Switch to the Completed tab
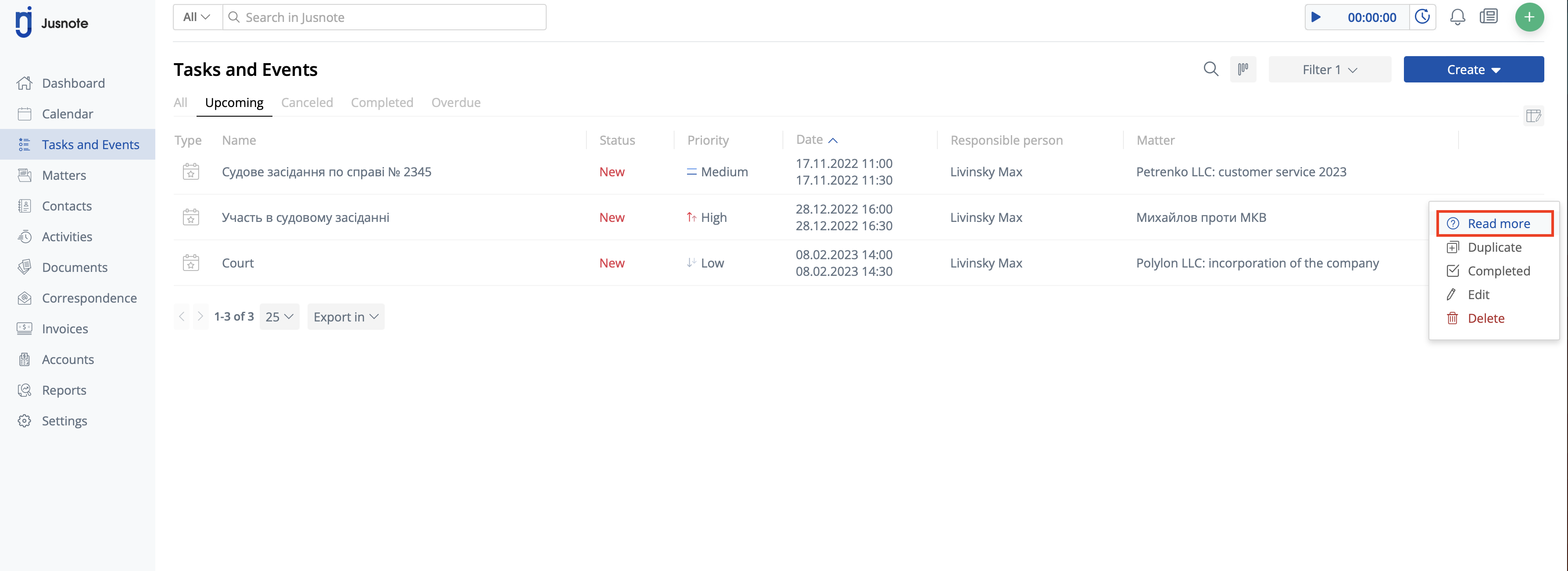 click(382, 102)
